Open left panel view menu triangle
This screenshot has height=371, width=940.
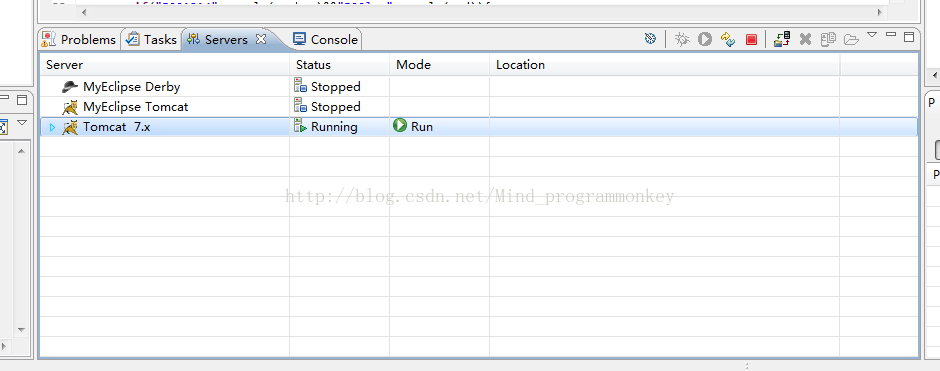tap(22, 122)
